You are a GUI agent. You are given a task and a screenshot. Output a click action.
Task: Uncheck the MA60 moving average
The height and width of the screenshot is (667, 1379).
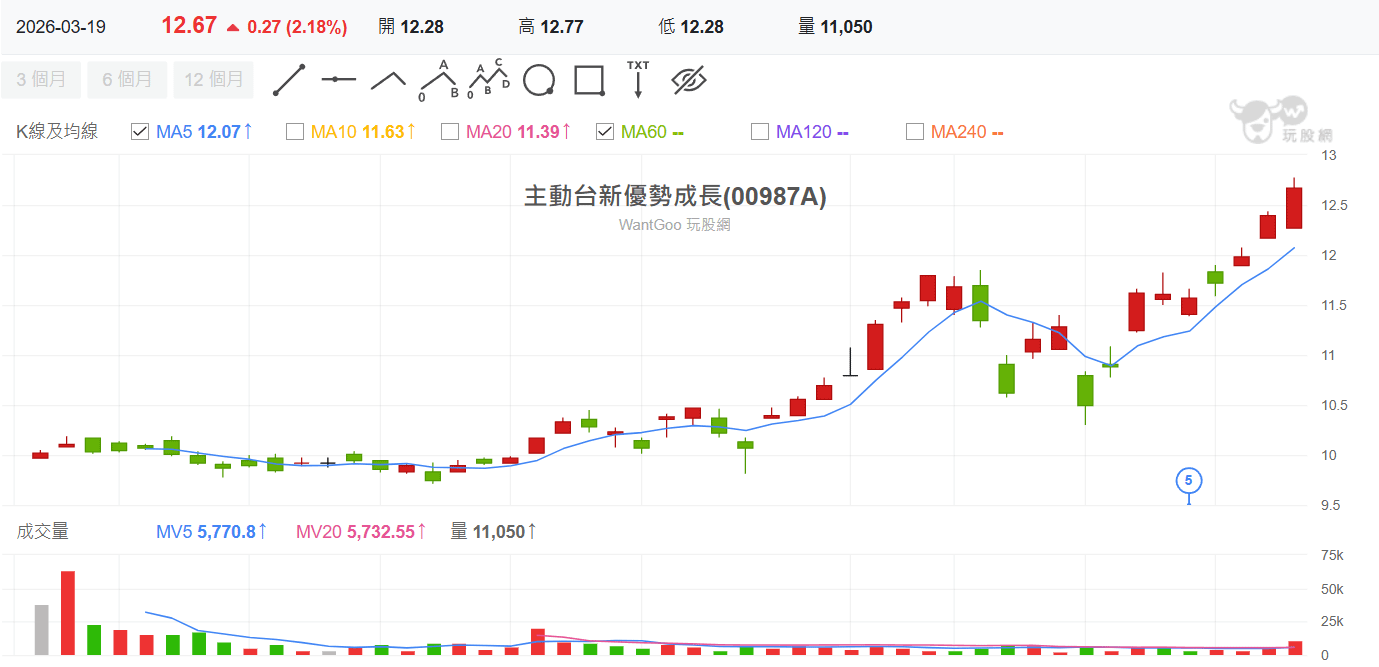tap(604, 131)
